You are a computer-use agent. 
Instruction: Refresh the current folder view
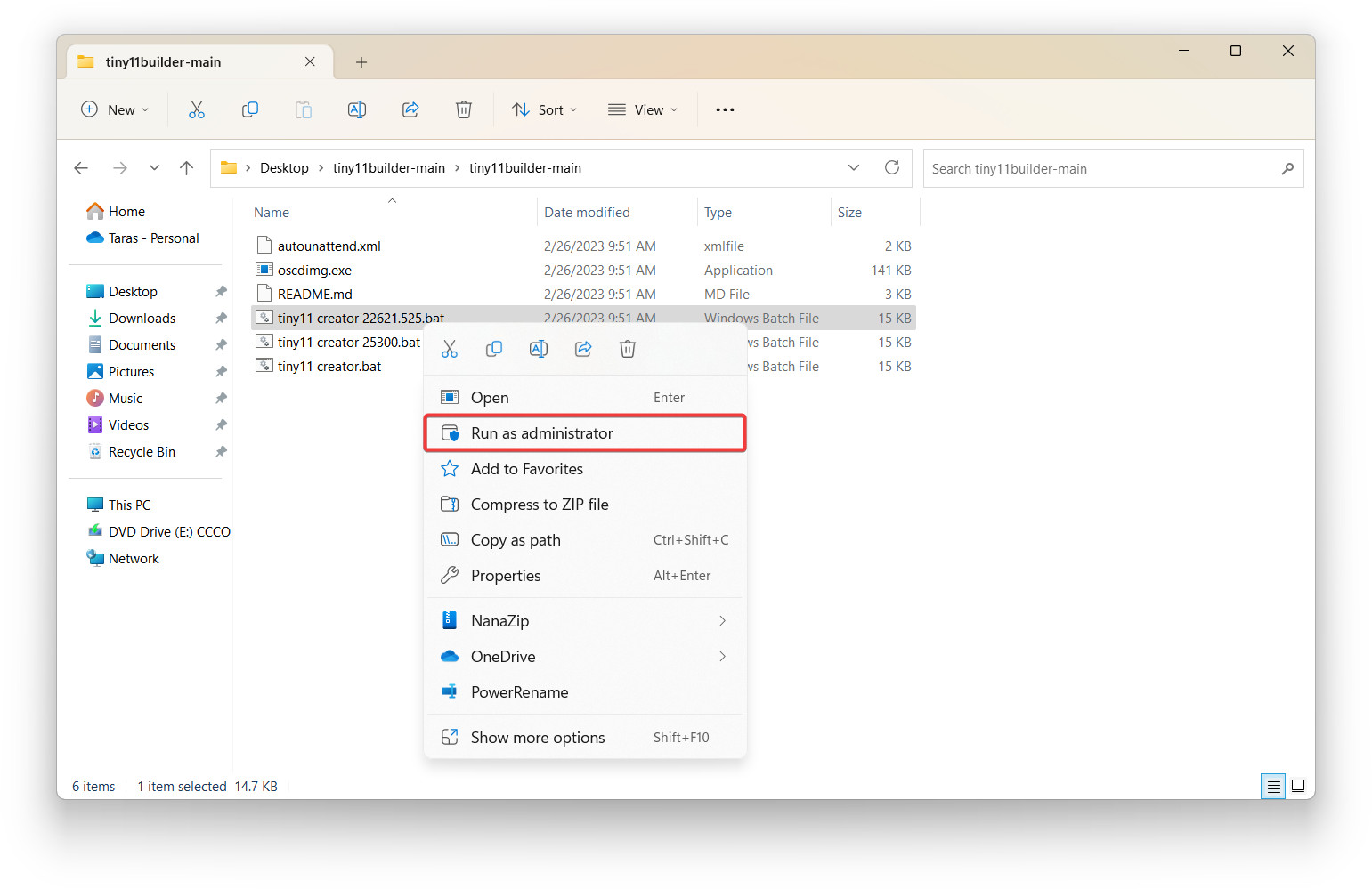click(x=891, y=167)
